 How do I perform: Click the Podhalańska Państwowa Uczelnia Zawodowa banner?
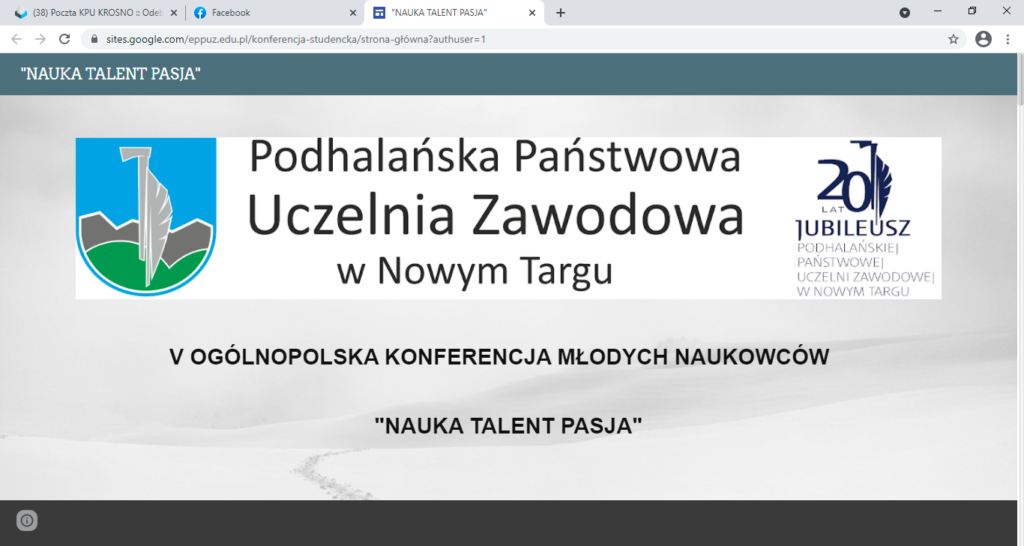pos(508,218)
